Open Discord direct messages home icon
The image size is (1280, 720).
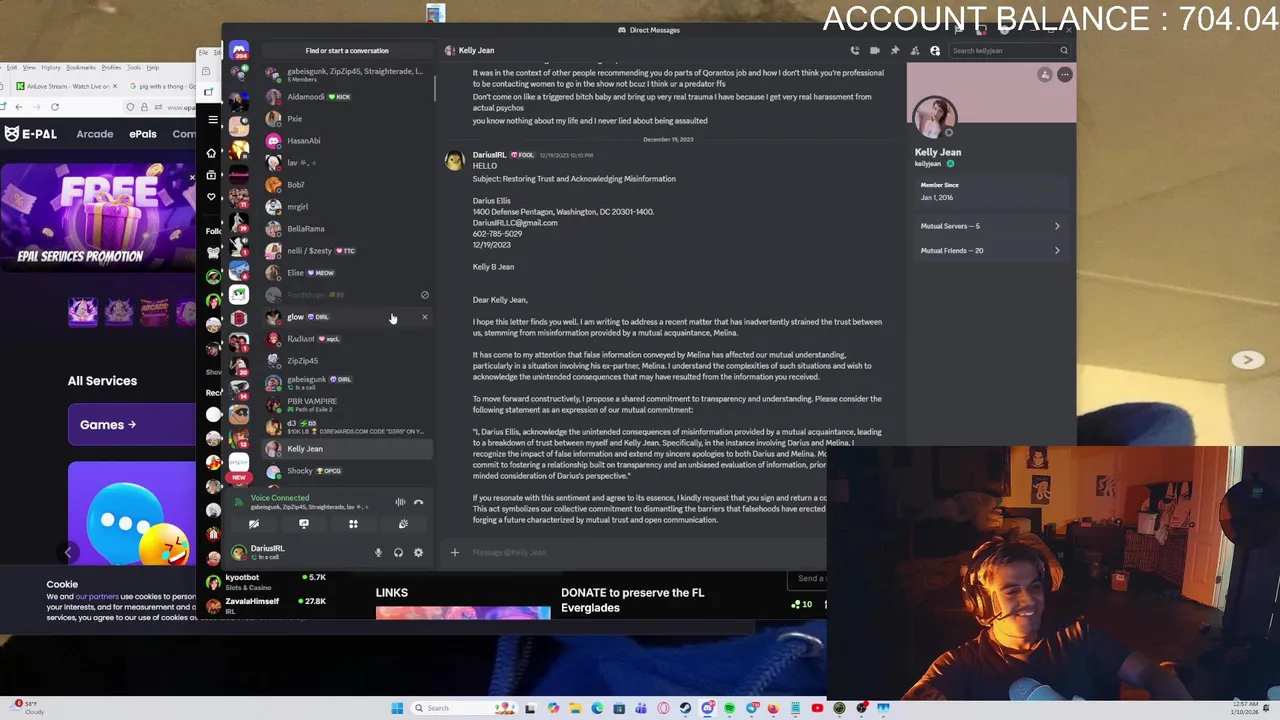(x=239, y=50)
